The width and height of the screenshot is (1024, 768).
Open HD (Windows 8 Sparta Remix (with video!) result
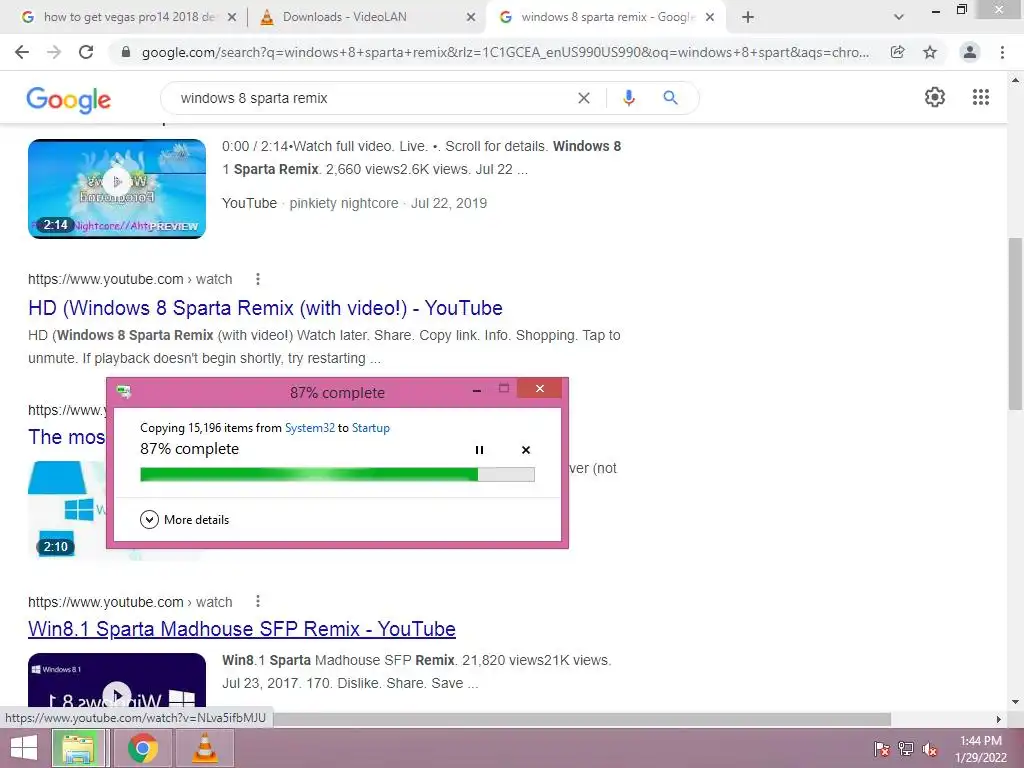click(x=265, y=308)
